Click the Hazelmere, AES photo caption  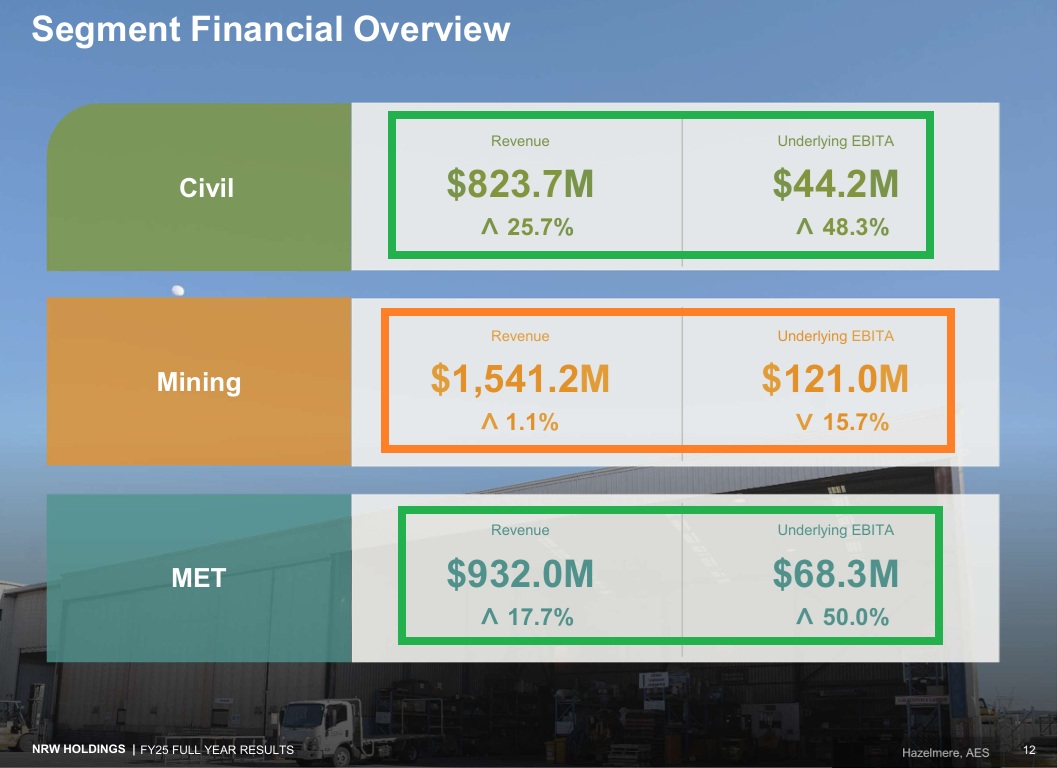point(945,752)
